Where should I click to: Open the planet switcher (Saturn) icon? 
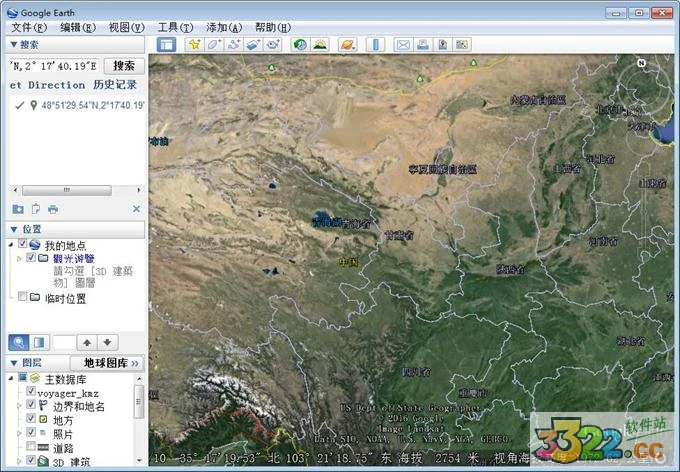click(348, 44)
